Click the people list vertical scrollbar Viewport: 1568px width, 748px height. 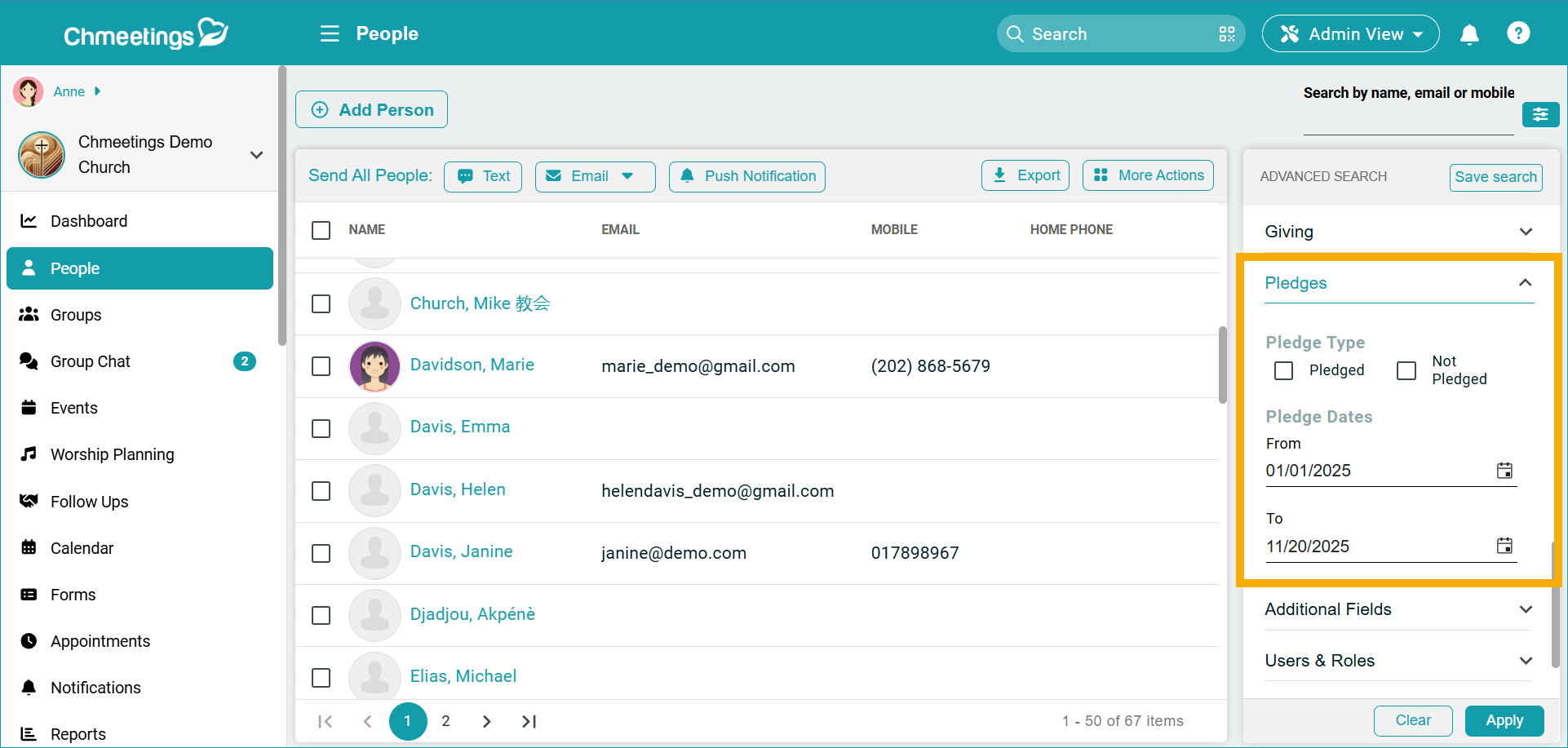(x=1222, y=365)
